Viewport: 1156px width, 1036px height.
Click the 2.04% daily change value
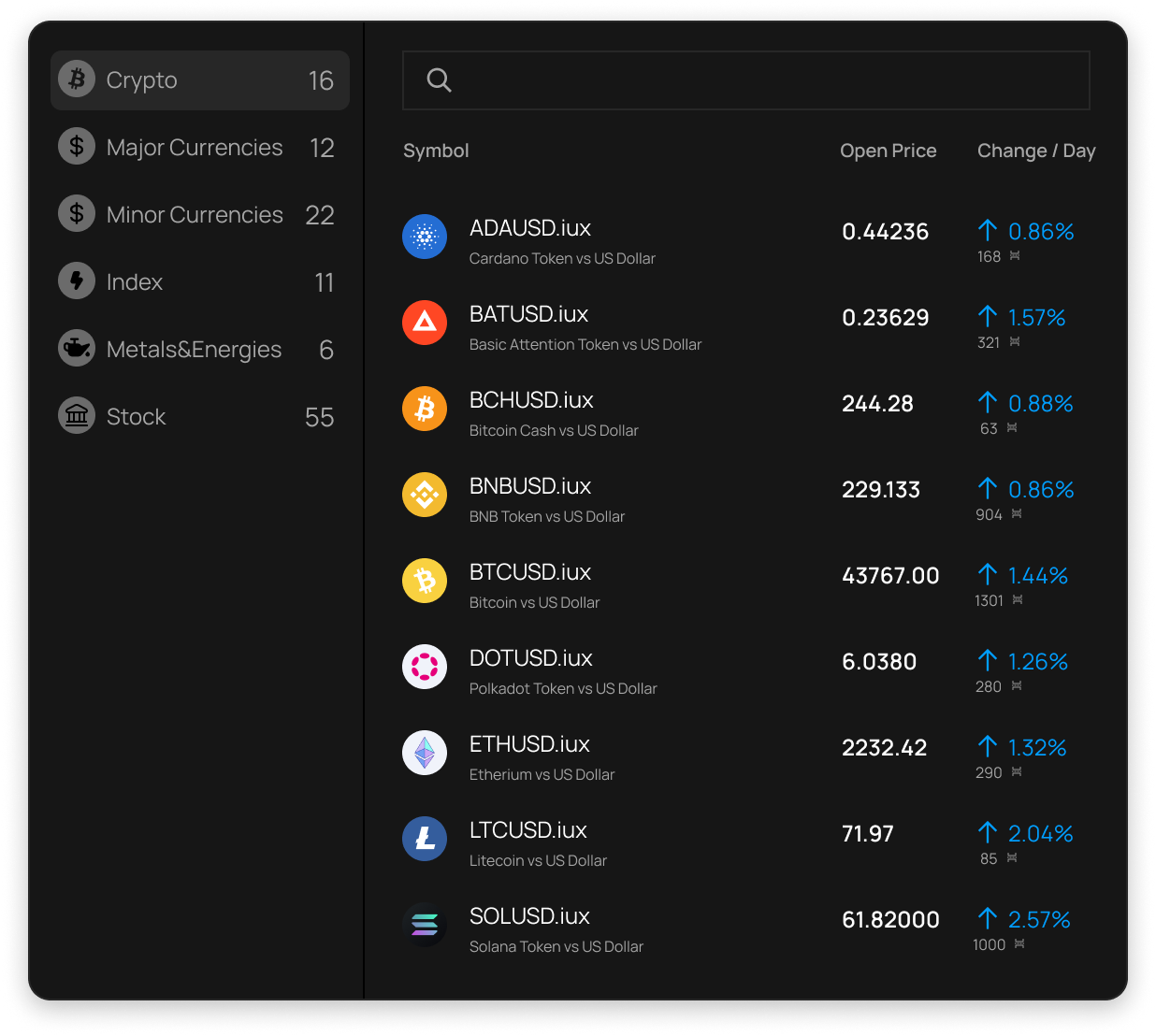[1041, 833]
